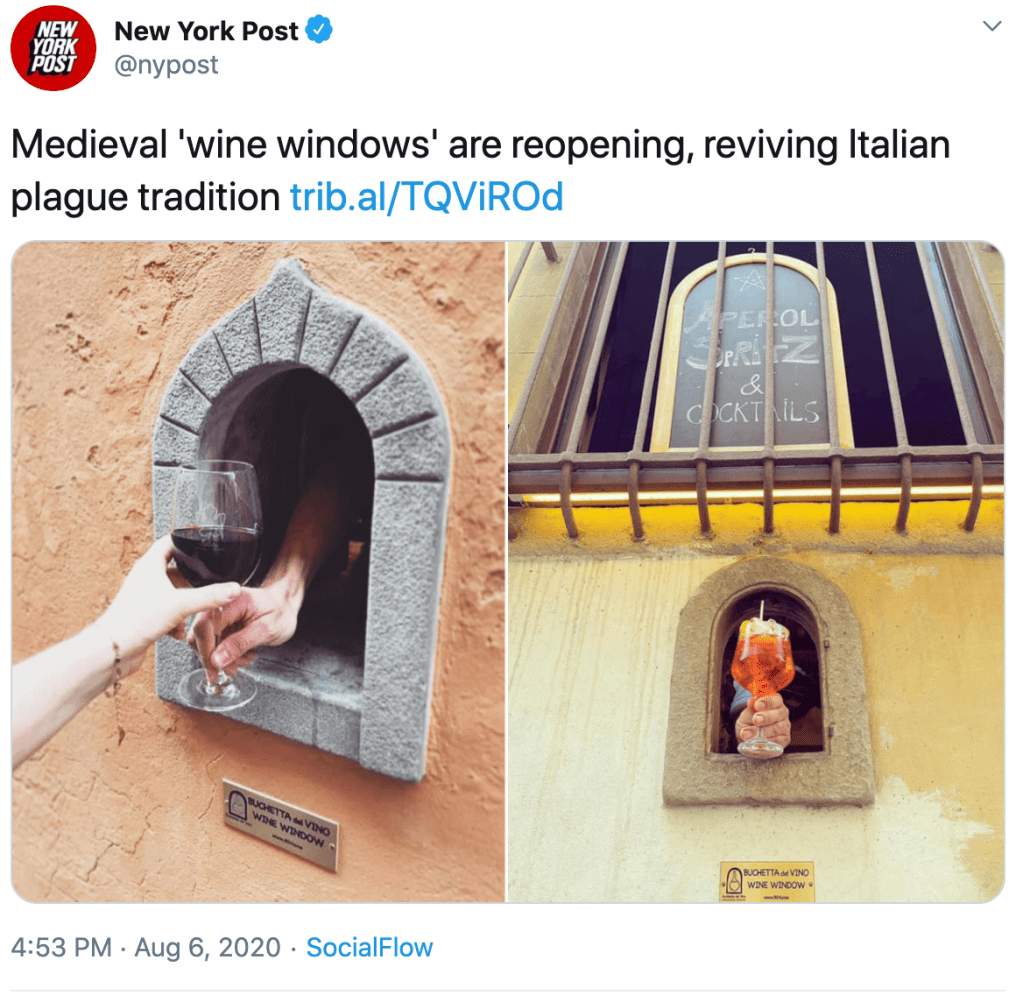
Task: Click the blue verified badge
Action: 319,30
